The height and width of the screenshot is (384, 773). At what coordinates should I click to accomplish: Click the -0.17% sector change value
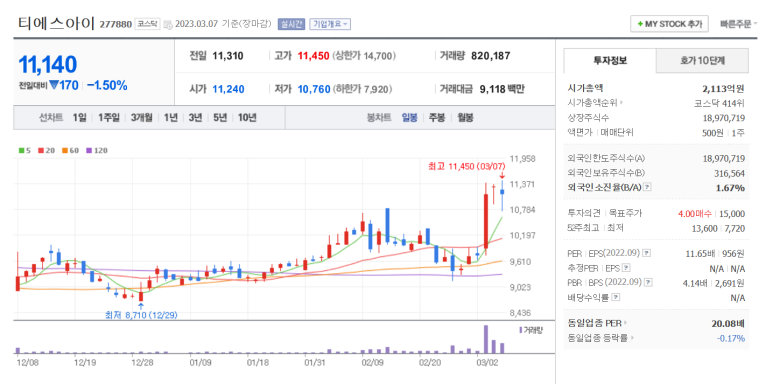(731, 338)
